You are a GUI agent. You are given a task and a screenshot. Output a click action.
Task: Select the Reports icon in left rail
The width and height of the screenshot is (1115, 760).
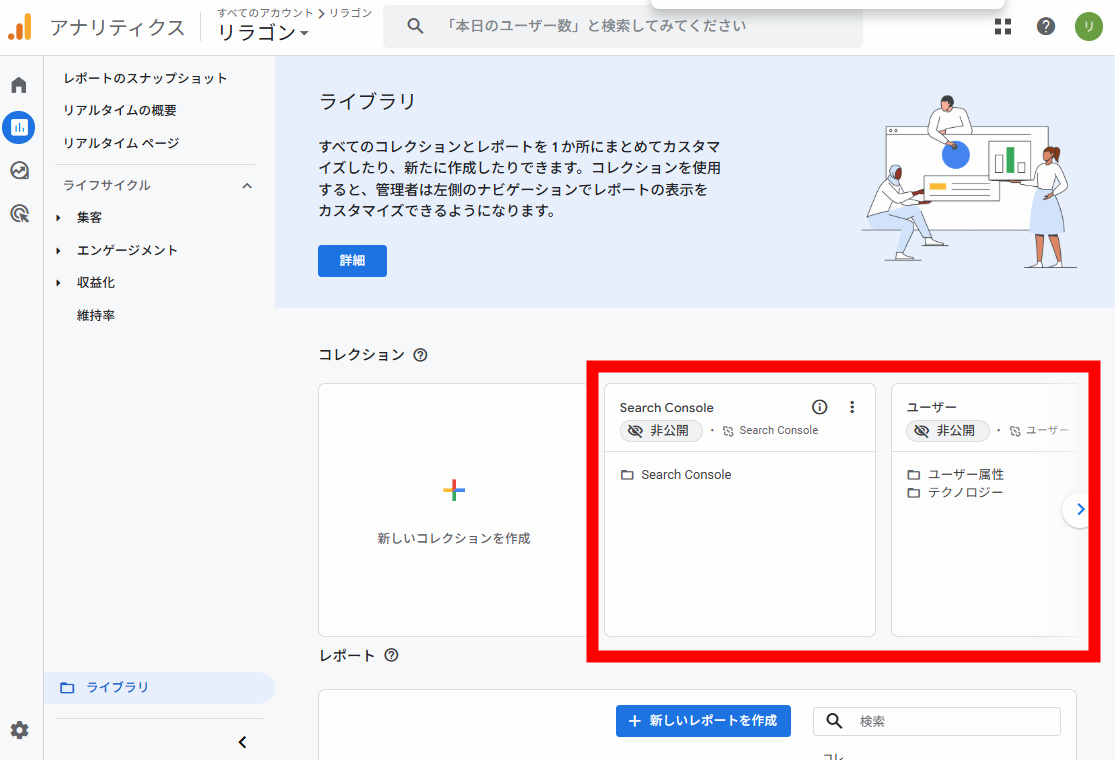(19, 127)
